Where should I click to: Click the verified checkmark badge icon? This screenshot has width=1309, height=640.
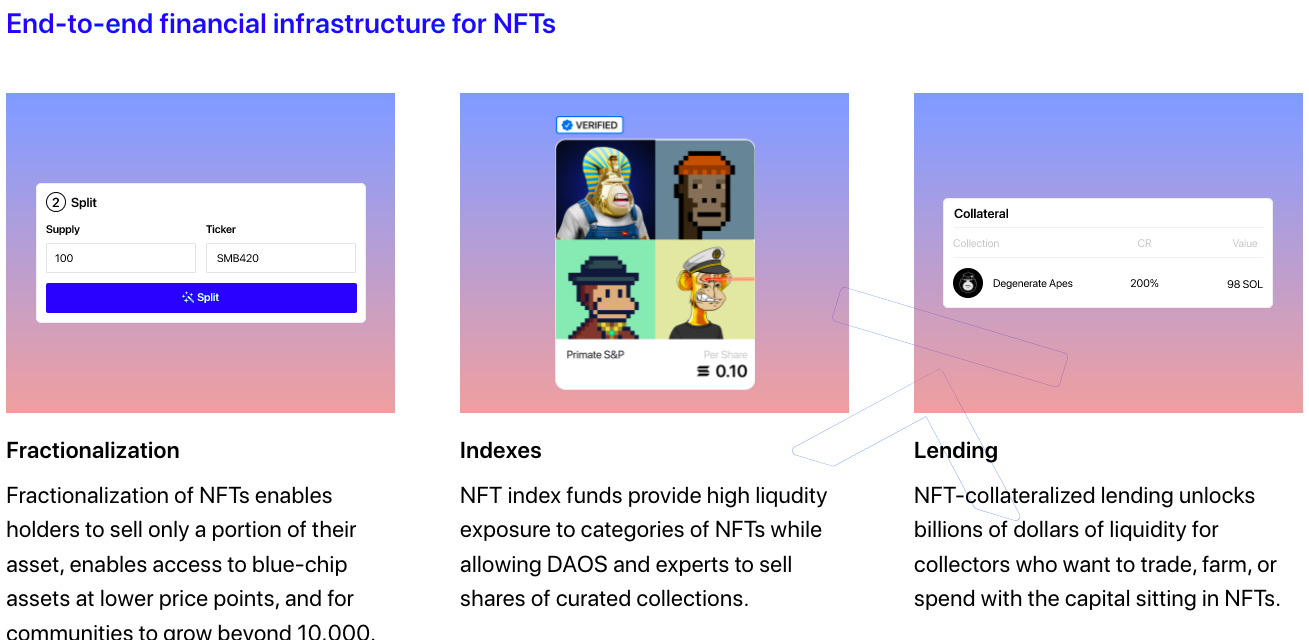coord(567,125)
